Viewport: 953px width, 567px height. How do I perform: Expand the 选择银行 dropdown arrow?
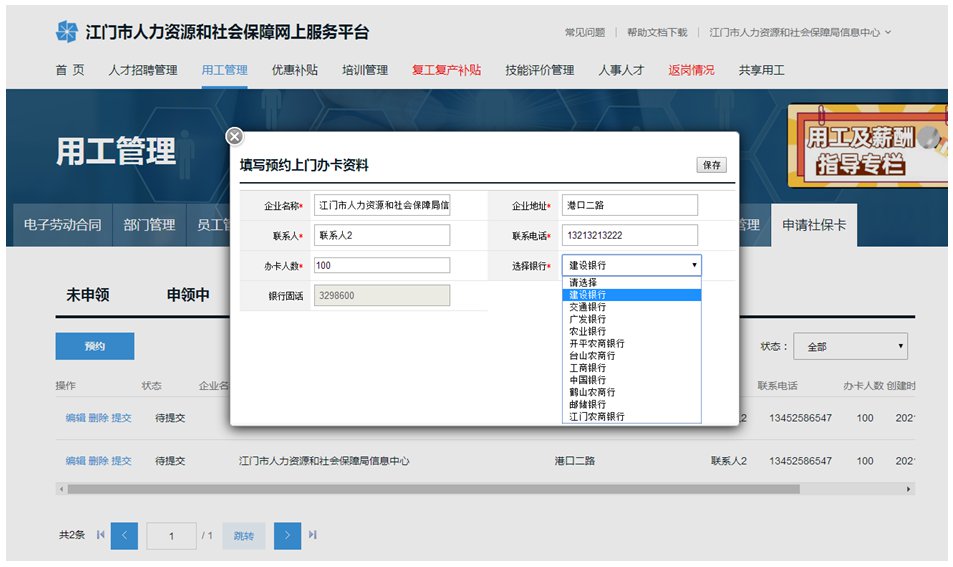[x=694, y=266]
